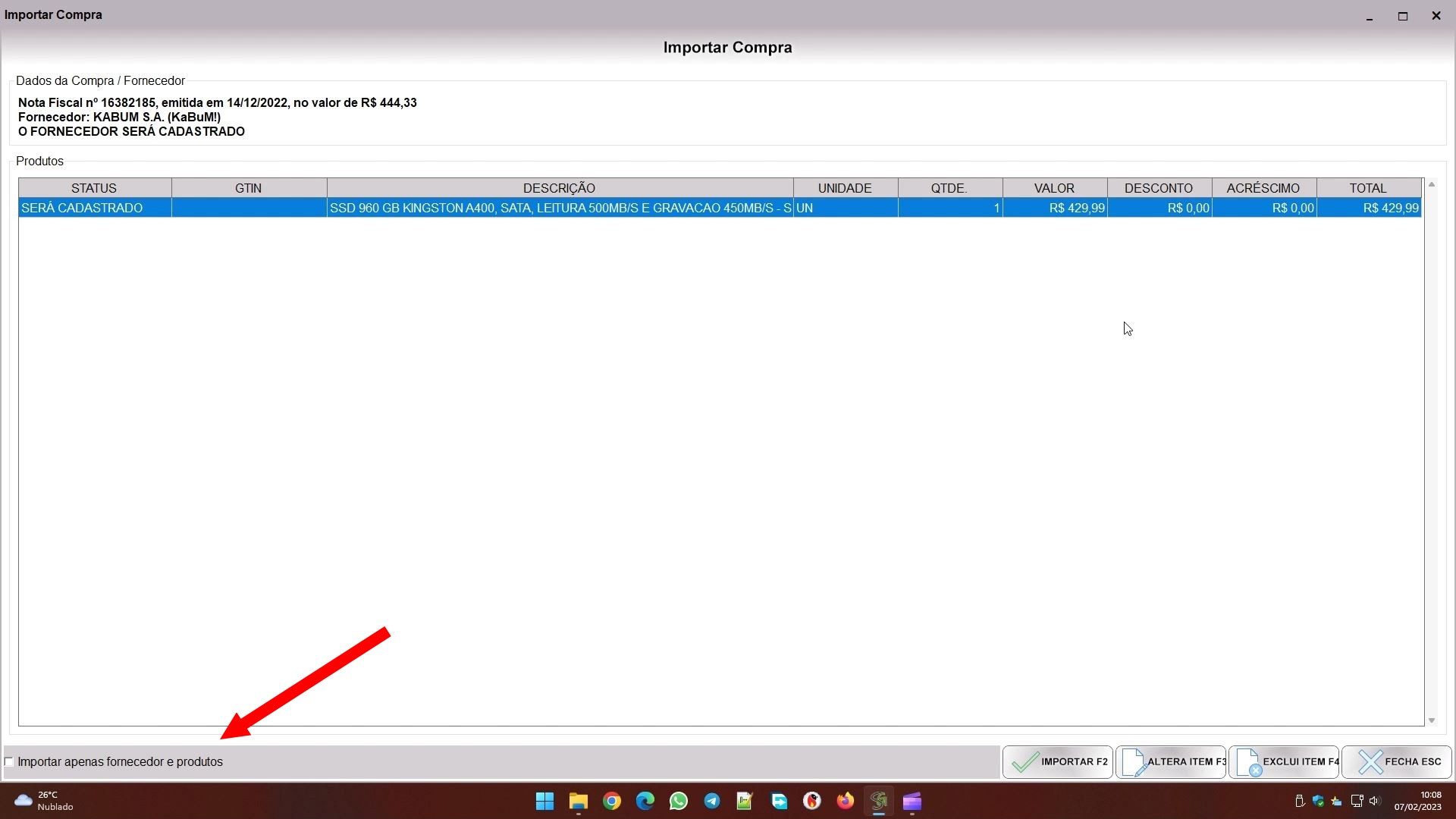
Task: Click the products list scroll up arrow
Action: [1432, 184]
